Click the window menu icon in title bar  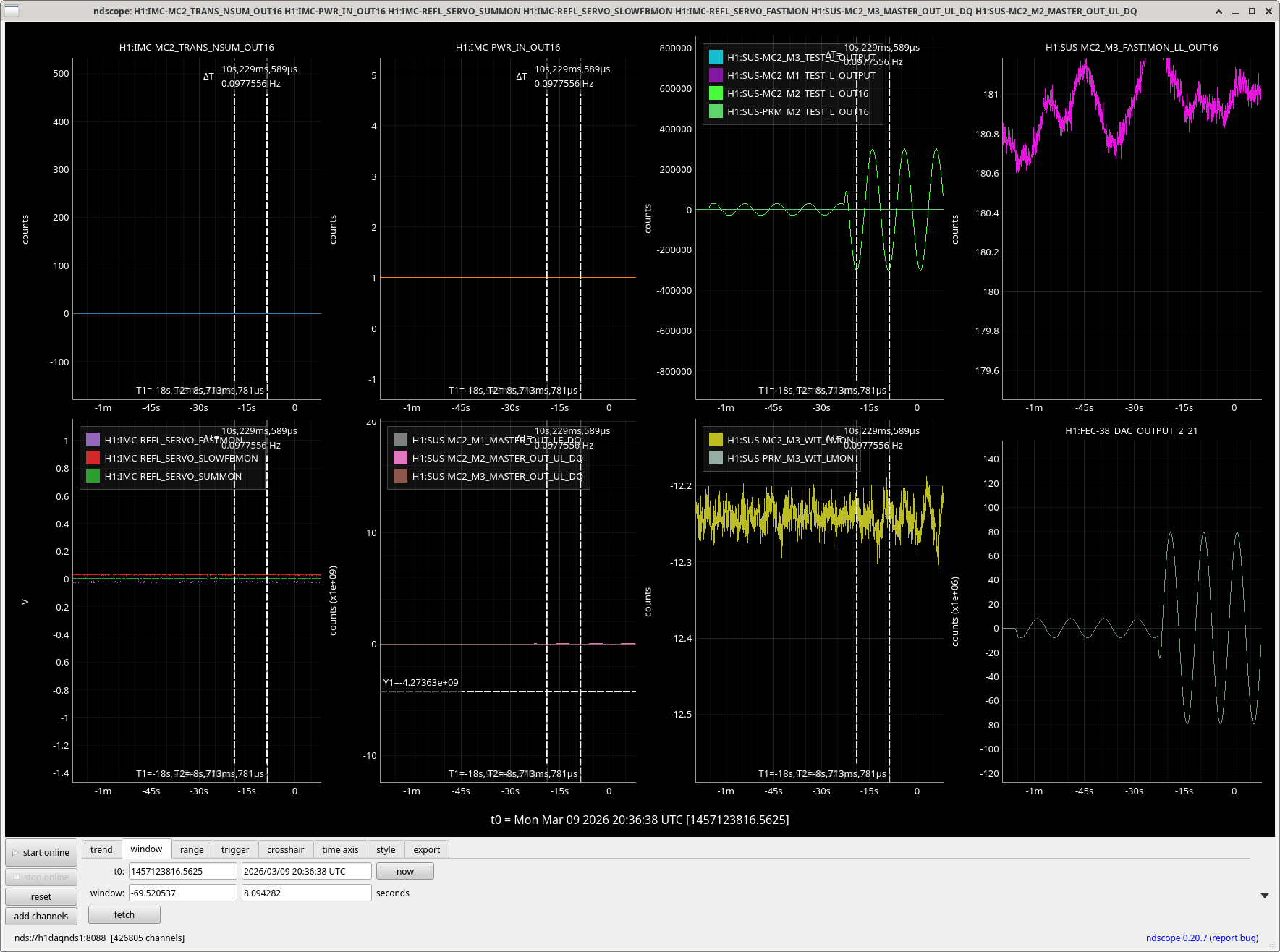click(12, 11)
